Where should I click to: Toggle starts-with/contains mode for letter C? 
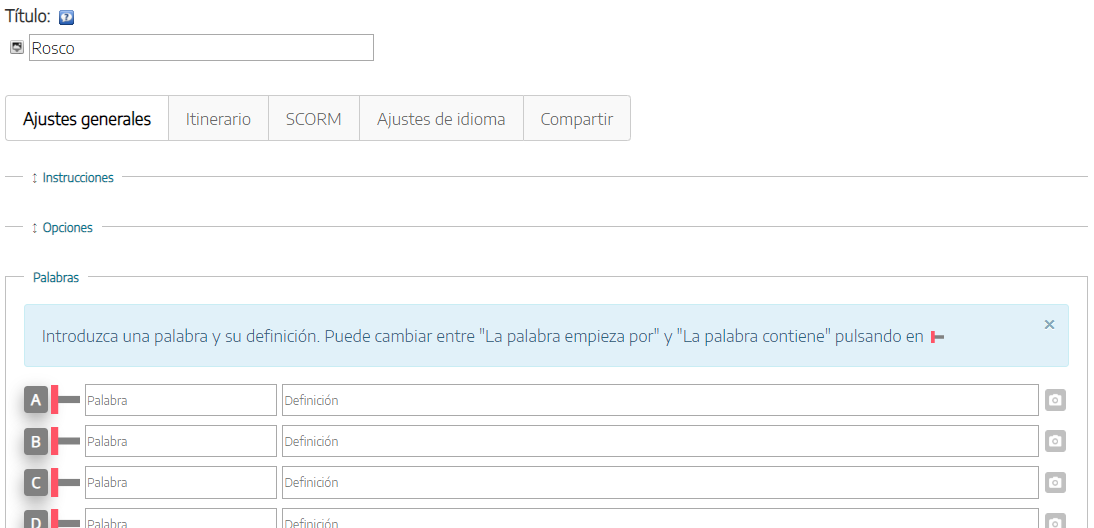[66, 482]
